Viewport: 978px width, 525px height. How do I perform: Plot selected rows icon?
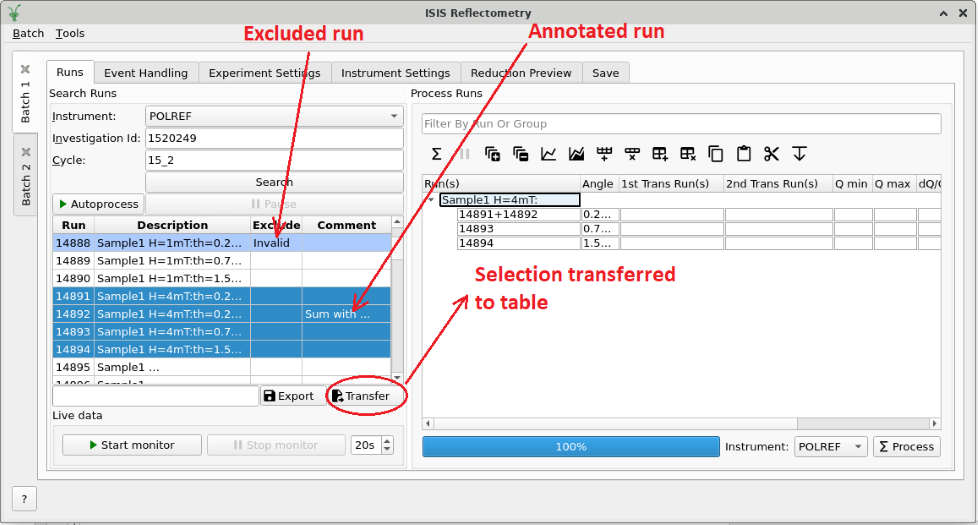(x=548, y=154)
